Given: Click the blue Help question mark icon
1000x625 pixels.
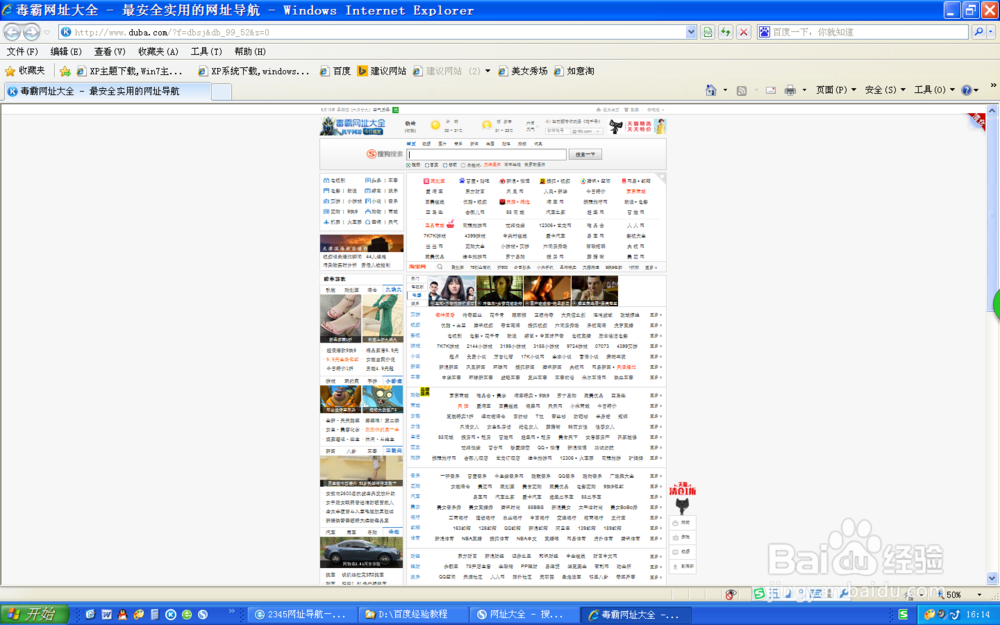Looking at the screenshot, I should pyautogui.click(x=966, y=90).
